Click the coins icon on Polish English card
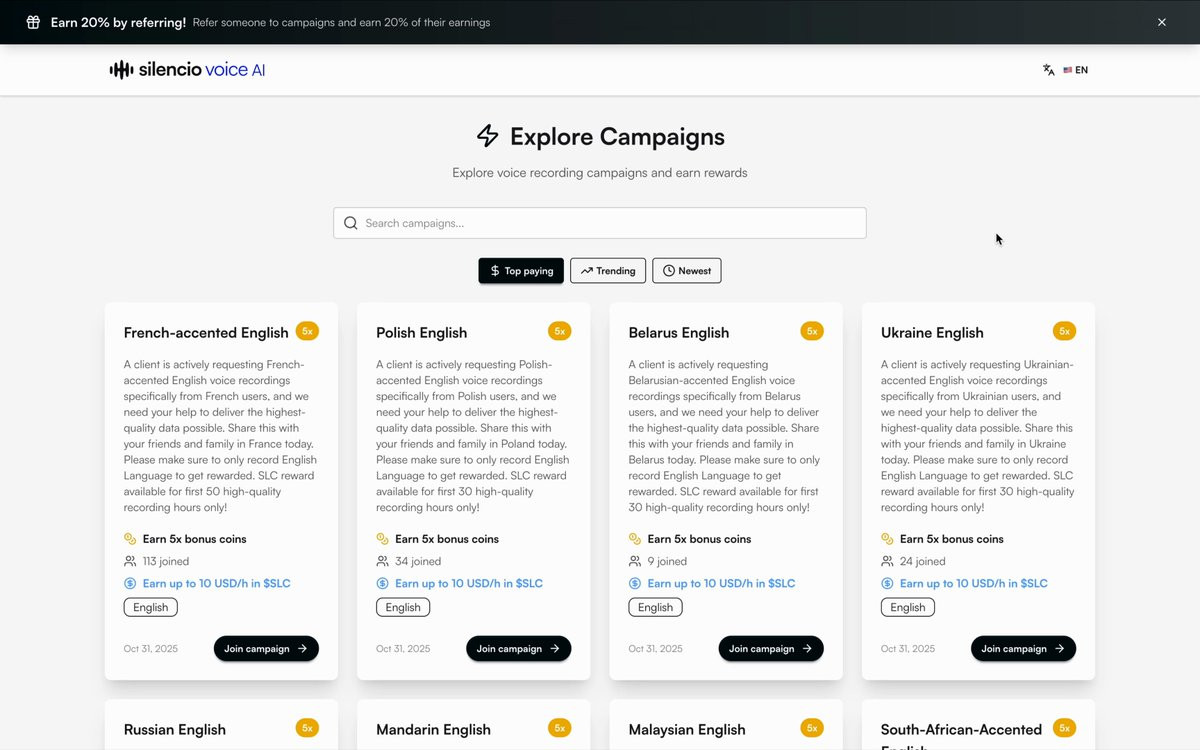Image resolution: width=1200 pixels, height=750 pixels. tap(382, 539)
